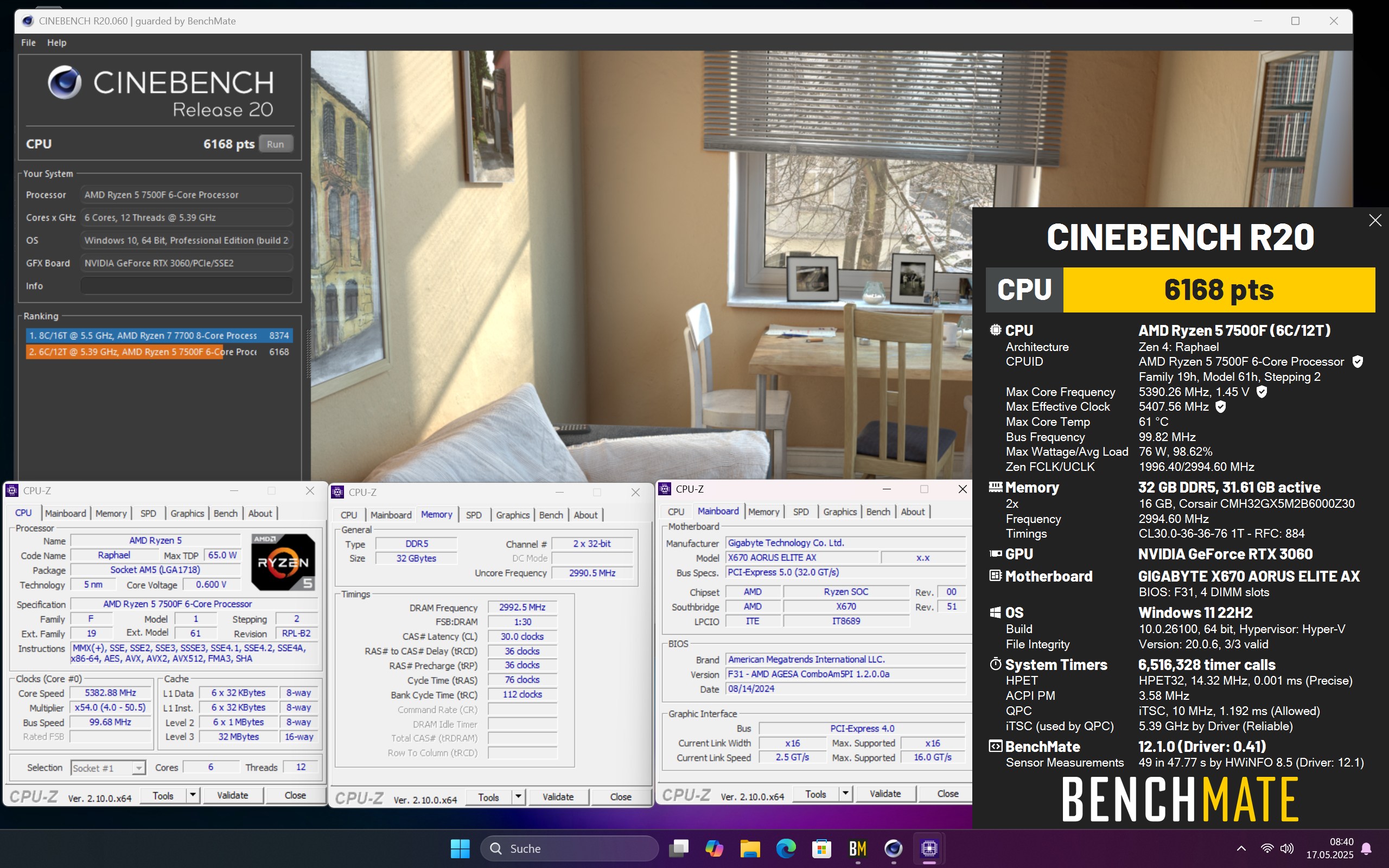1389x868 pixels.
Task: Click the DRAM Frequency value 2992.5 MHz
Action: coord(522,608)
